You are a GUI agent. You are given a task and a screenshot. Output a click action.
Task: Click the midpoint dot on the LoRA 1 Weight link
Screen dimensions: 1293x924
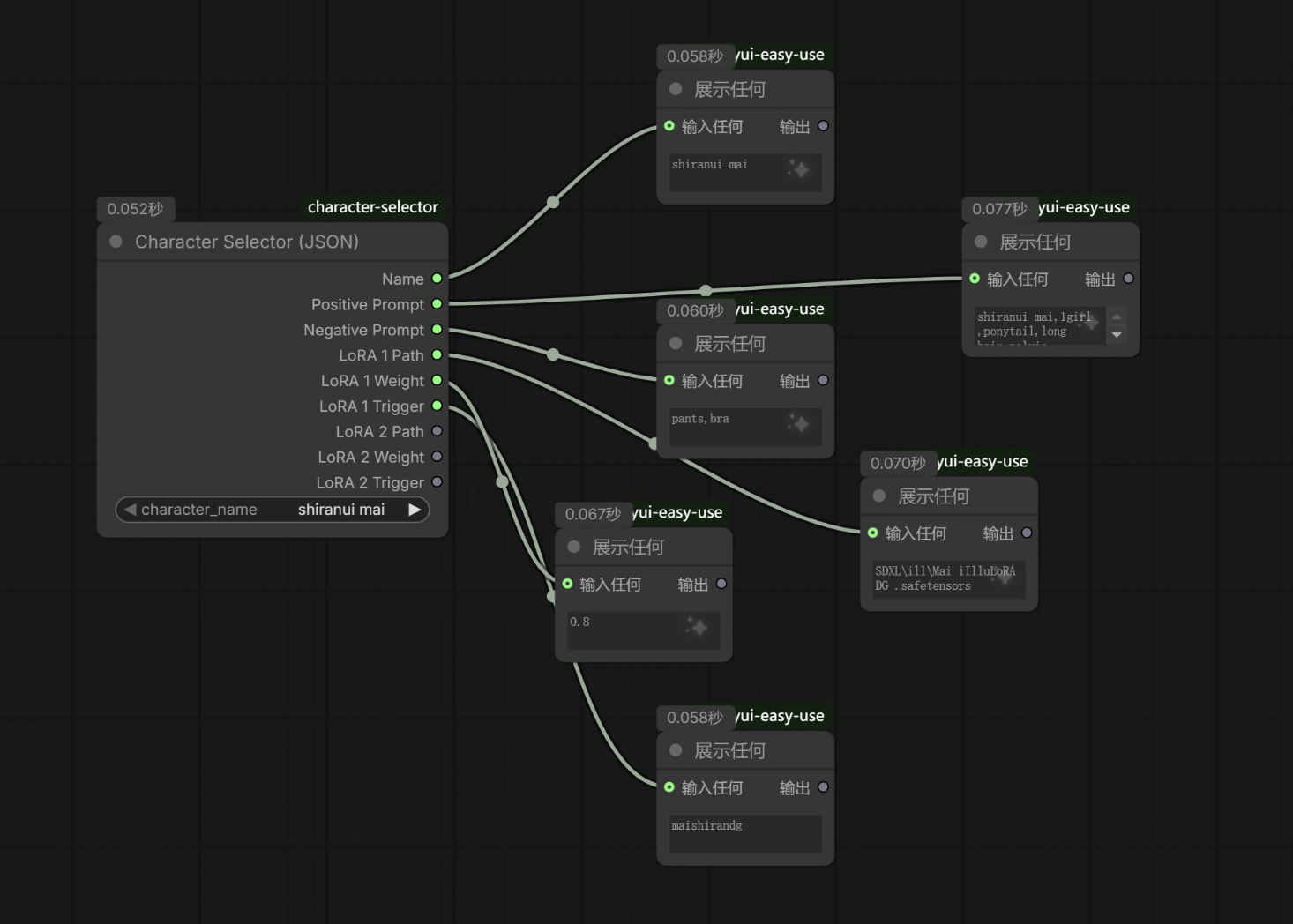pyautogui.click(x=502, y=481)
